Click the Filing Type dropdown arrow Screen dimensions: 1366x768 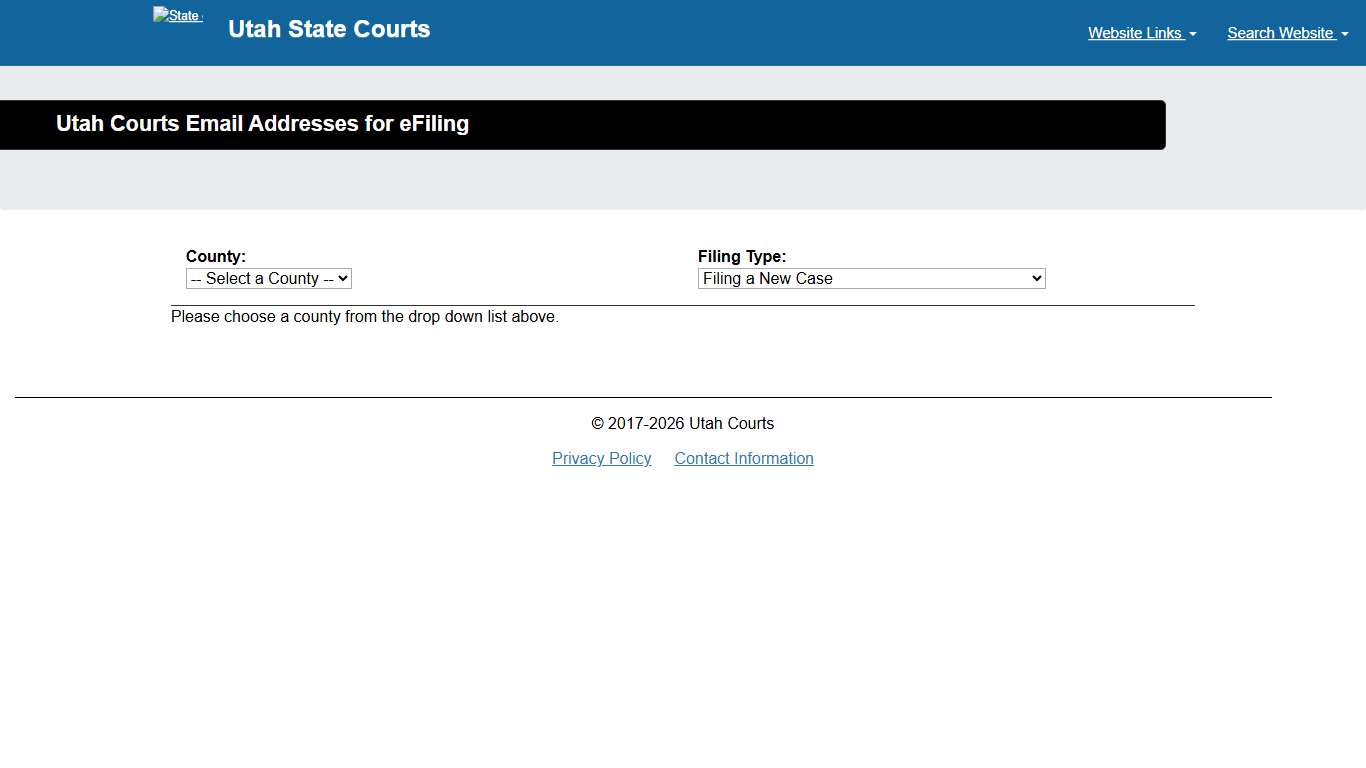(x=1036, y=278)
